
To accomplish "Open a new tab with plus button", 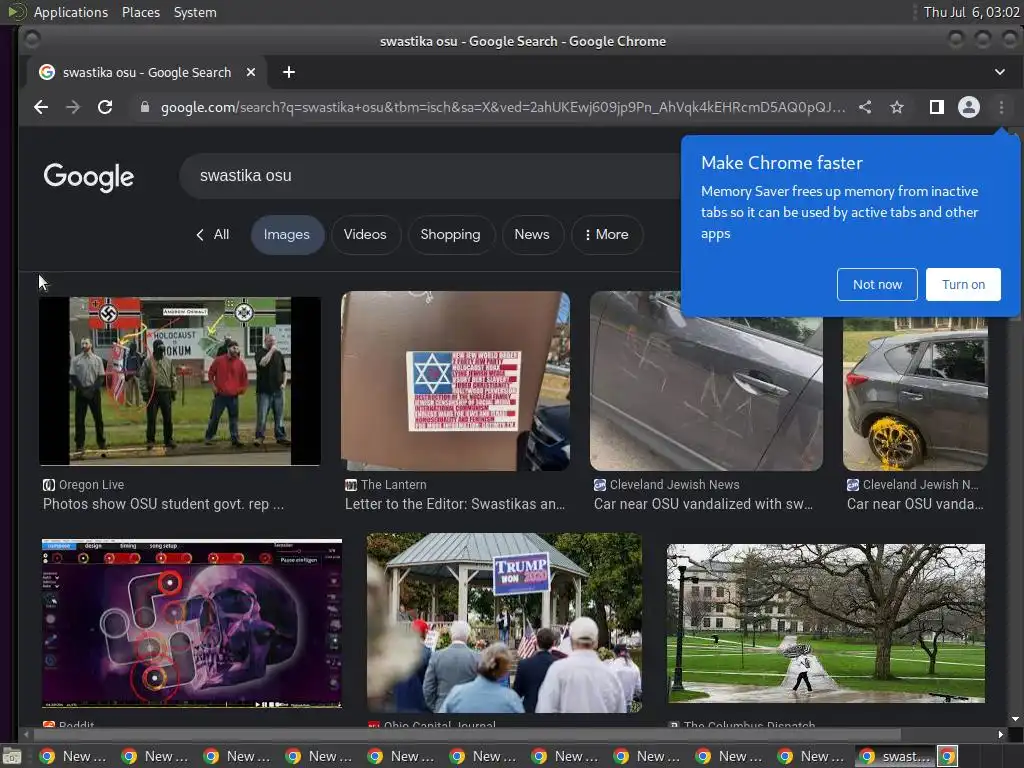I will (x=289, y=72).
